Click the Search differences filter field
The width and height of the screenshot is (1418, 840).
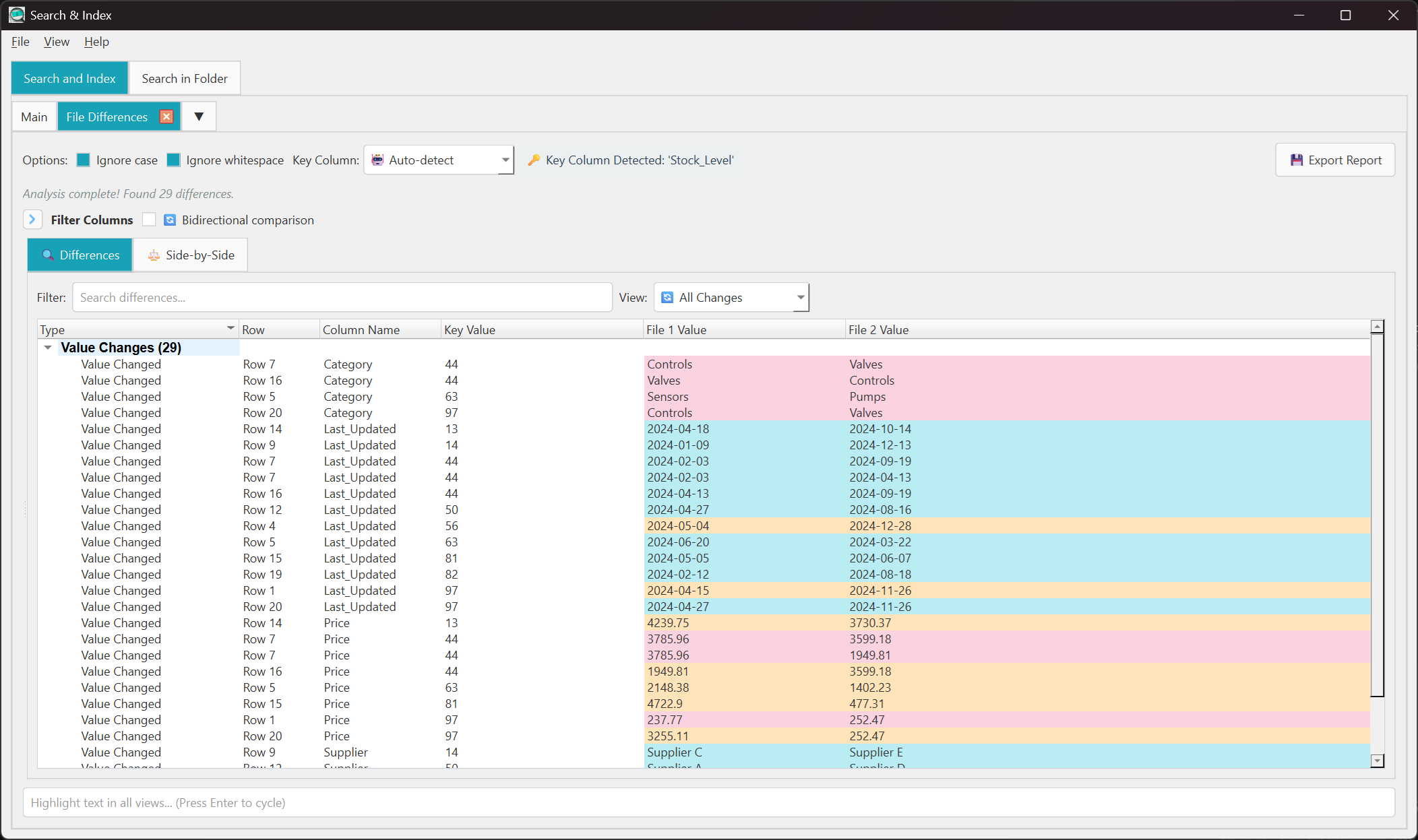pos(342,298)
